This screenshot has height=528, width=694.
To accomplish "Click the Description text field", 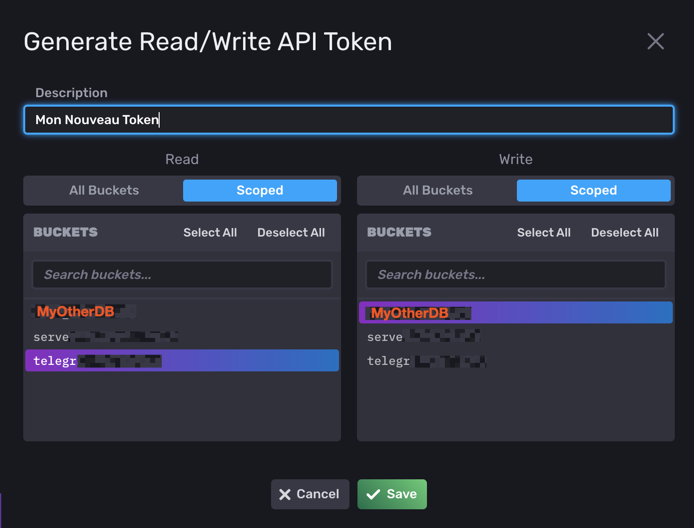I will tap(348, 120).
